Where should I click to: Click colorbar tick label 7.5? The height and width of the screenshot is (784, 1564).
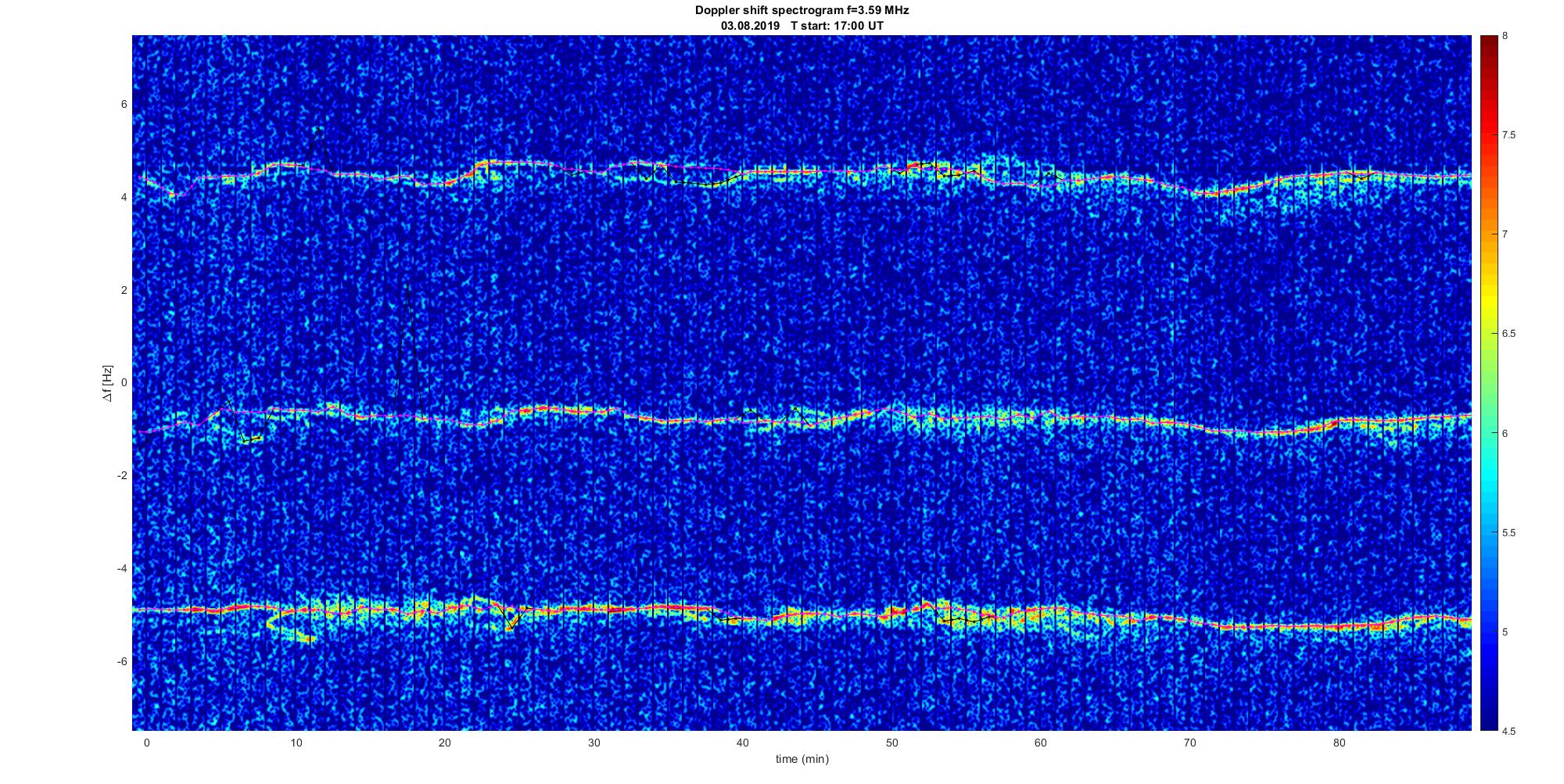click(1508, 135)
